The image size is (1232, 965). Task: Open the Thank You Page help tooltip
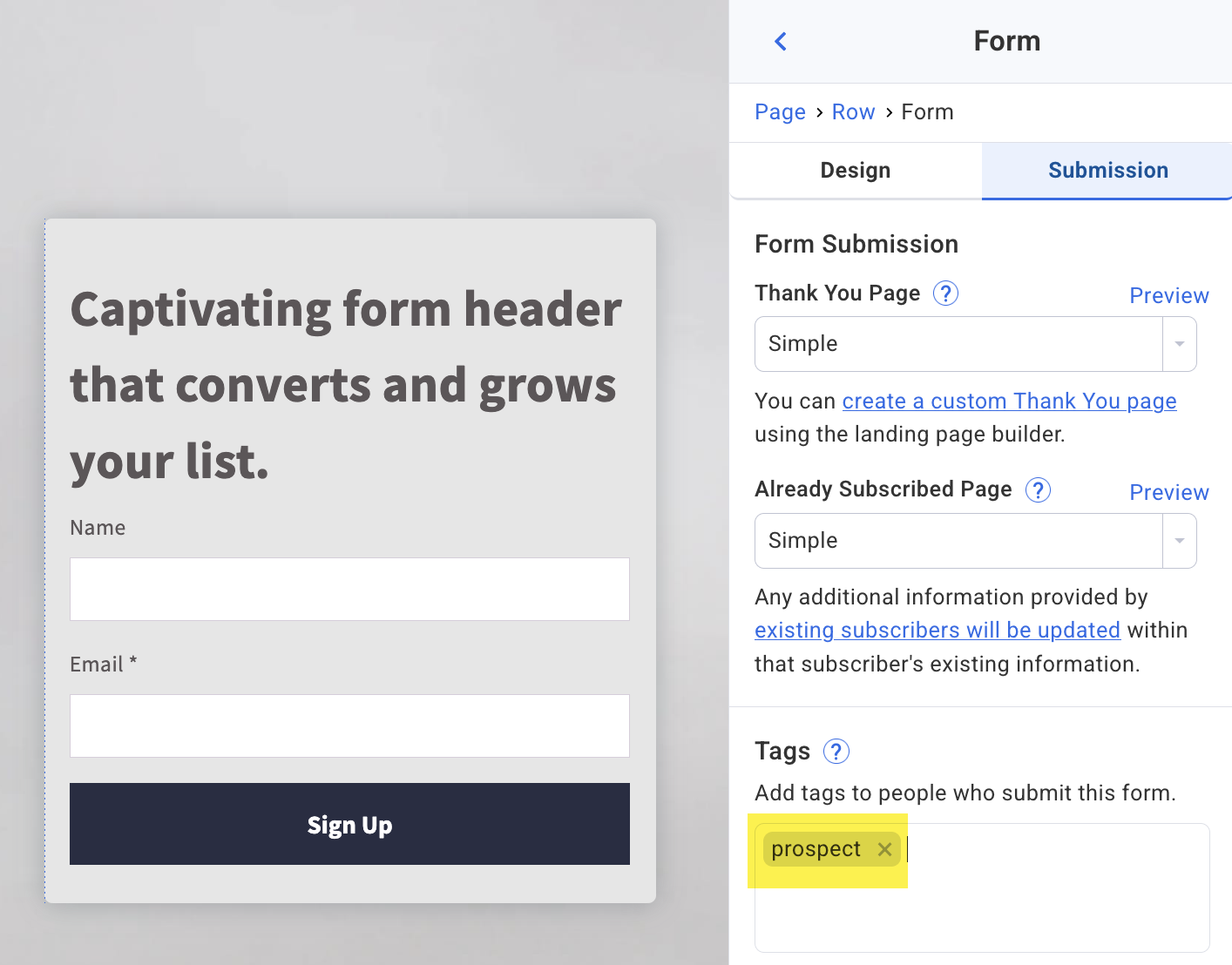[x=945, y=294]
